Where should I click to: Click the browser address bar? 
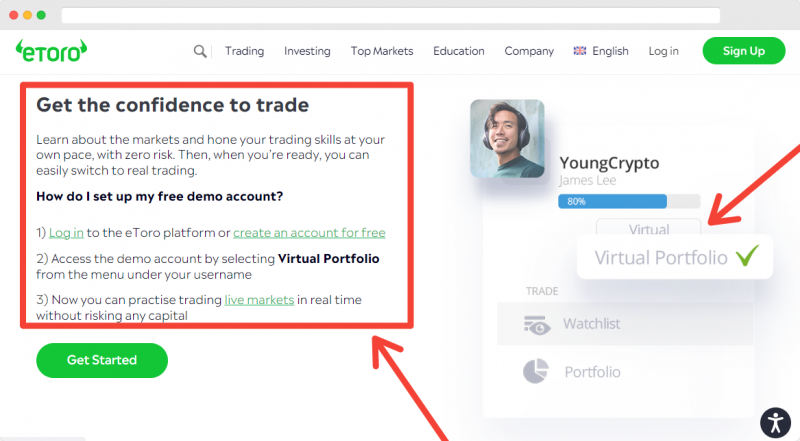[391, 15]
